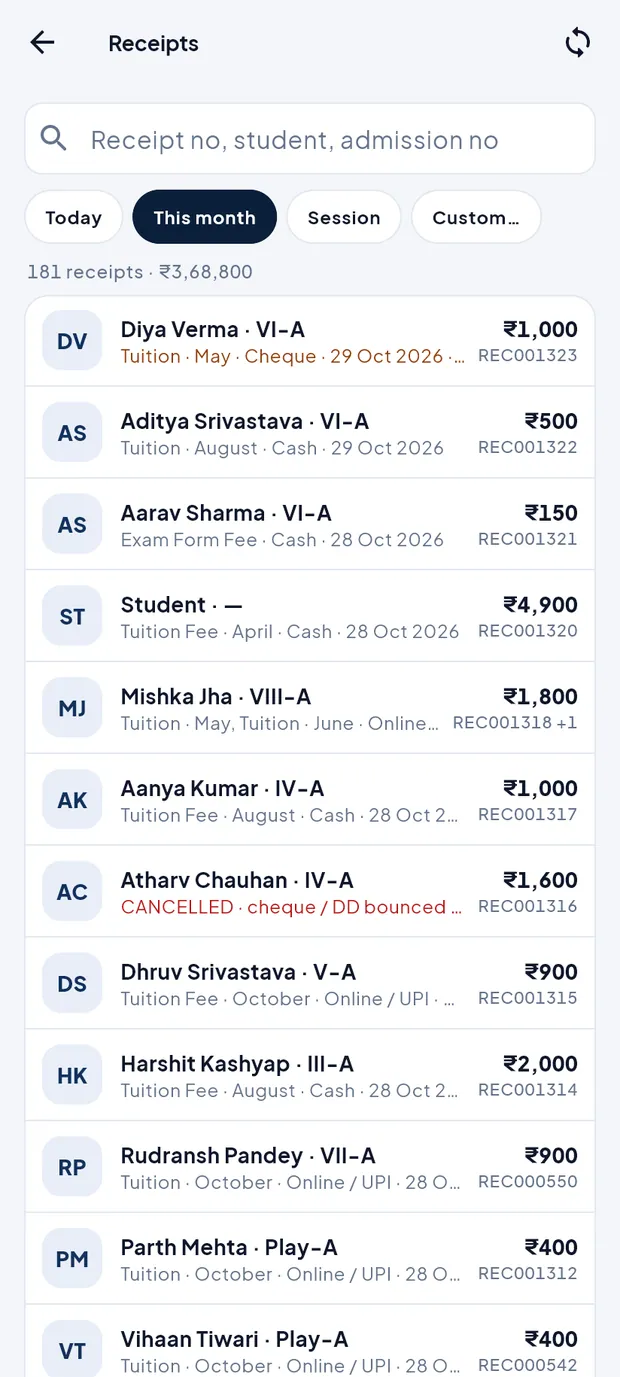
Task: Open the DV avatar for Diya Verma
Action: (x=72, y=342)
